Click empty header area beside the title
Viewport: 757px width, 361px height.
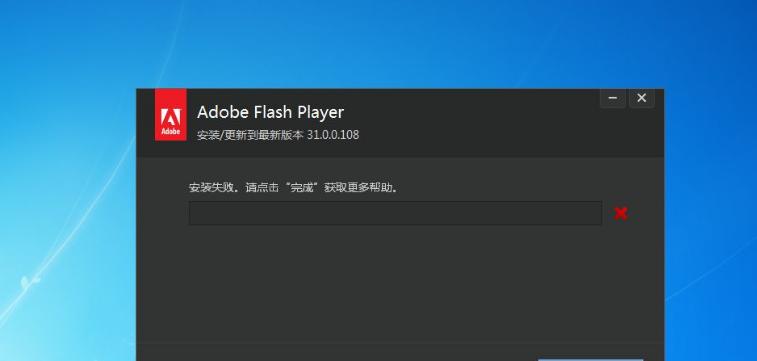[x=473, y=123]
